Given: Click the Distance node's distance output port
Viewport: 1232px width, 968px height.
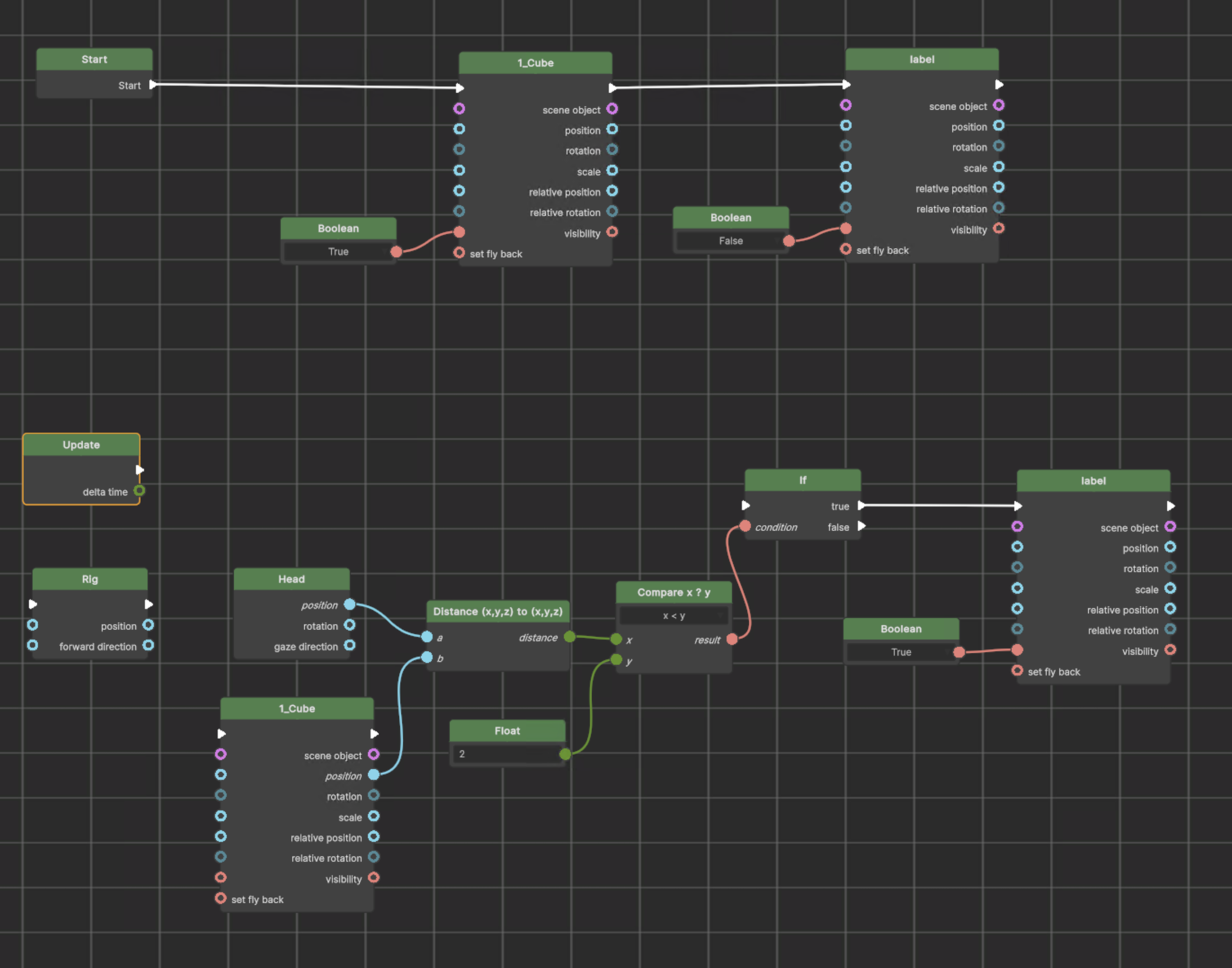Looking at the screenshot, I should [x=570, y=637].
